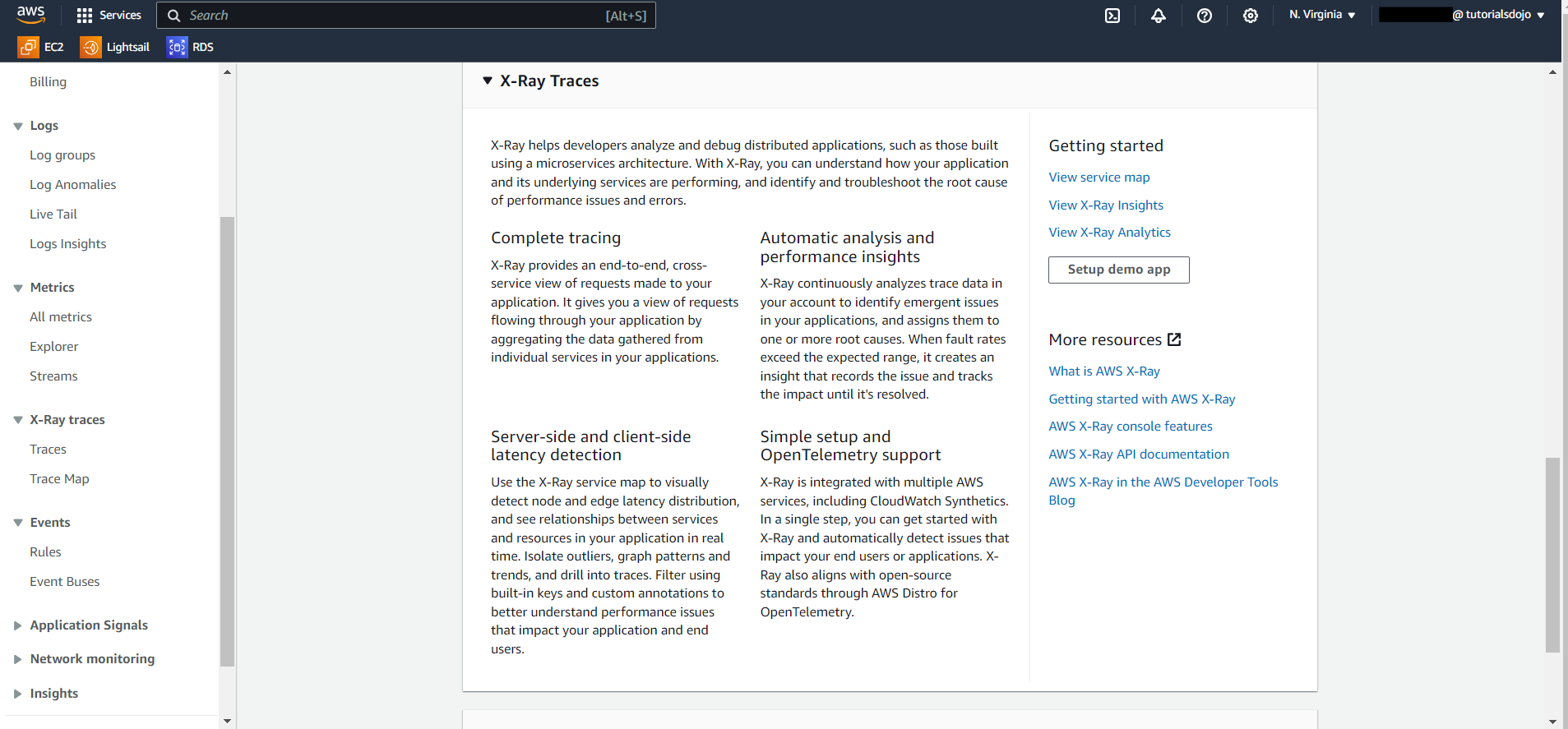Expand Application Signals in sidebar

[x=18, y=625]
